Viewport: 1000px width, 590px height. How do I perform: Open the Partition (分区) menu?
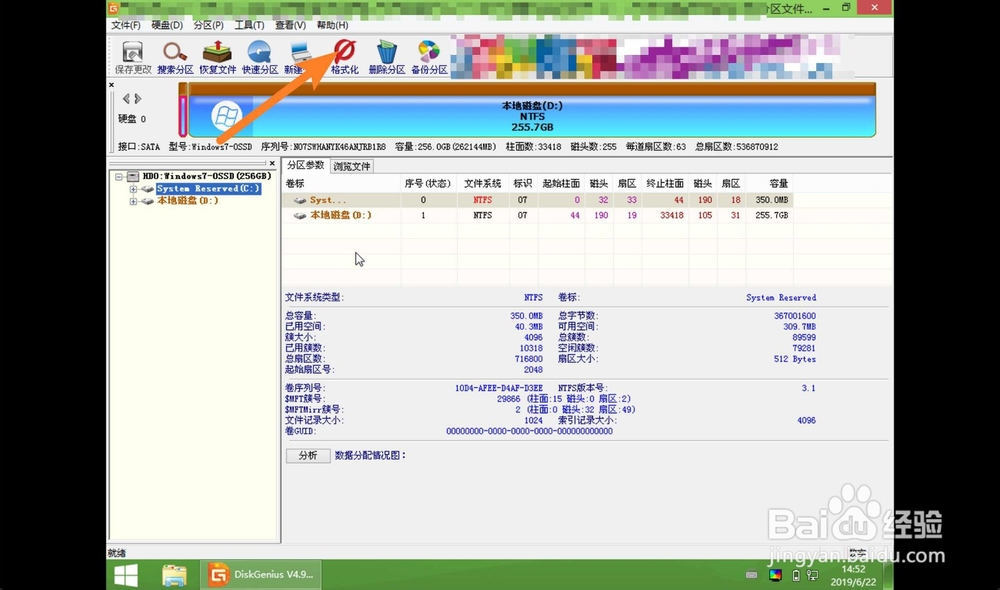(209, 25)
